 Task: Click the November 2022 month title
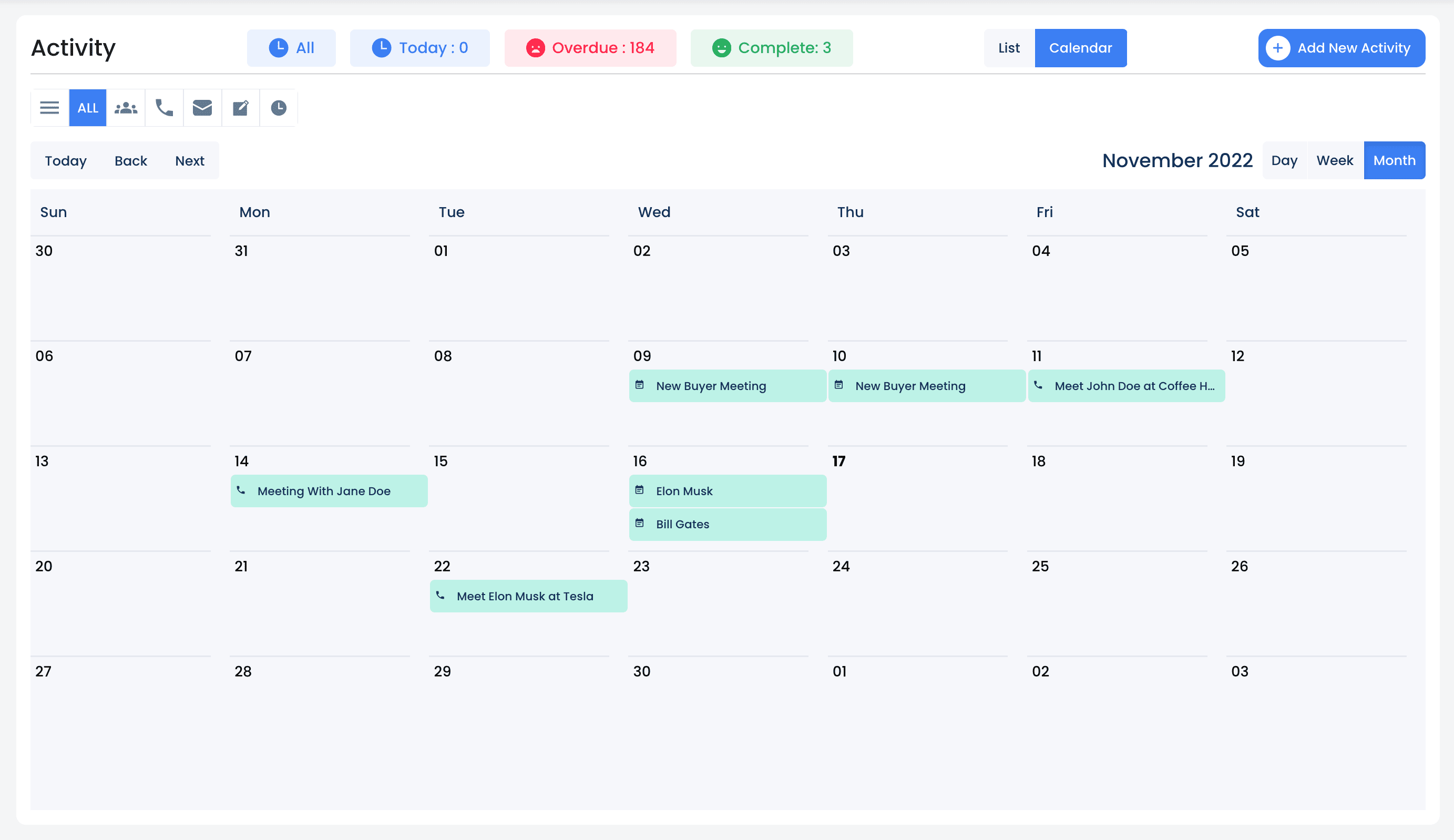pyautogui.click(x=1177, y=160)
